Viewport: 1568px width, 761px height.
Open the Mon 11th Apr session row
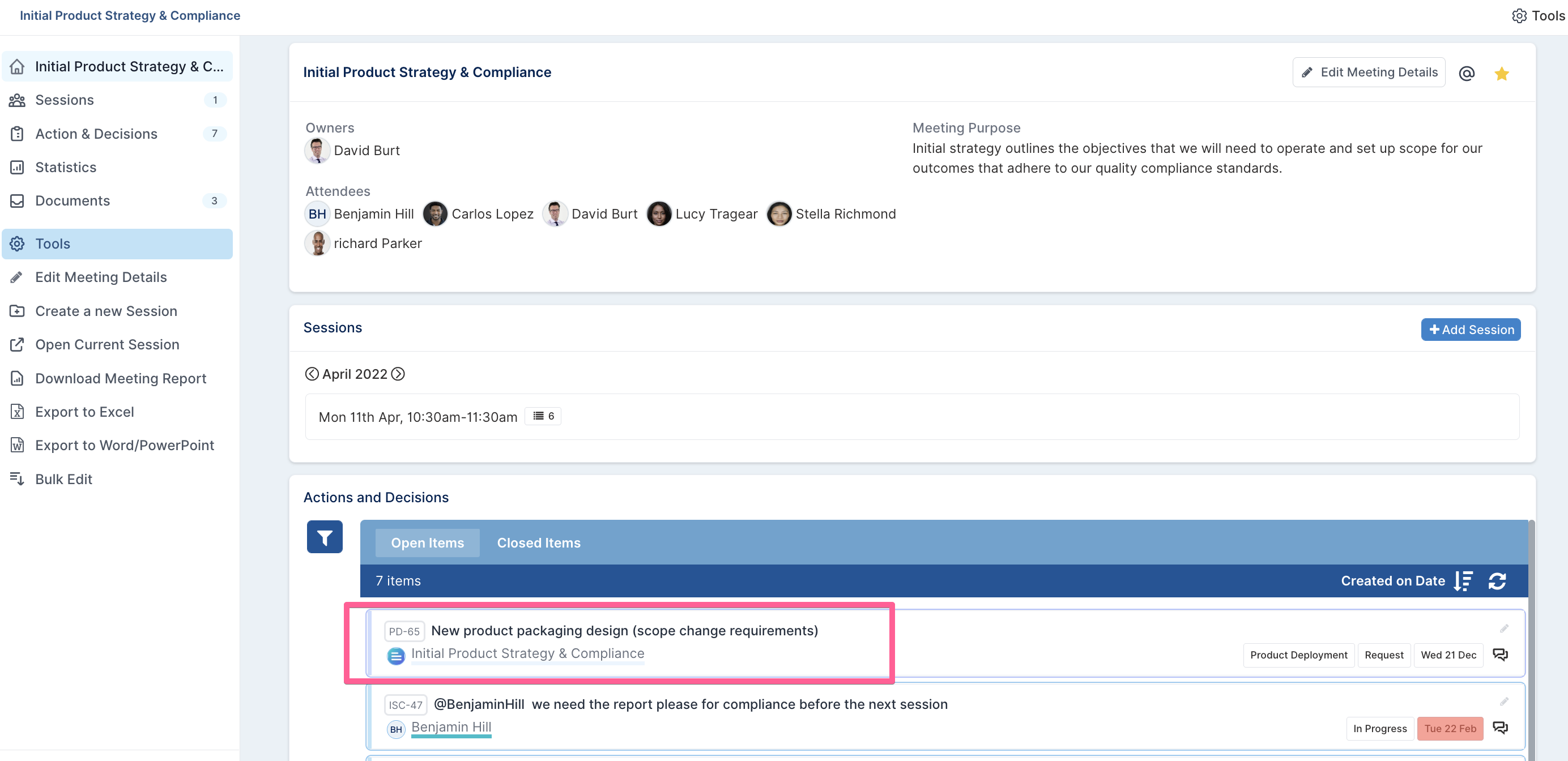[417, 417]
